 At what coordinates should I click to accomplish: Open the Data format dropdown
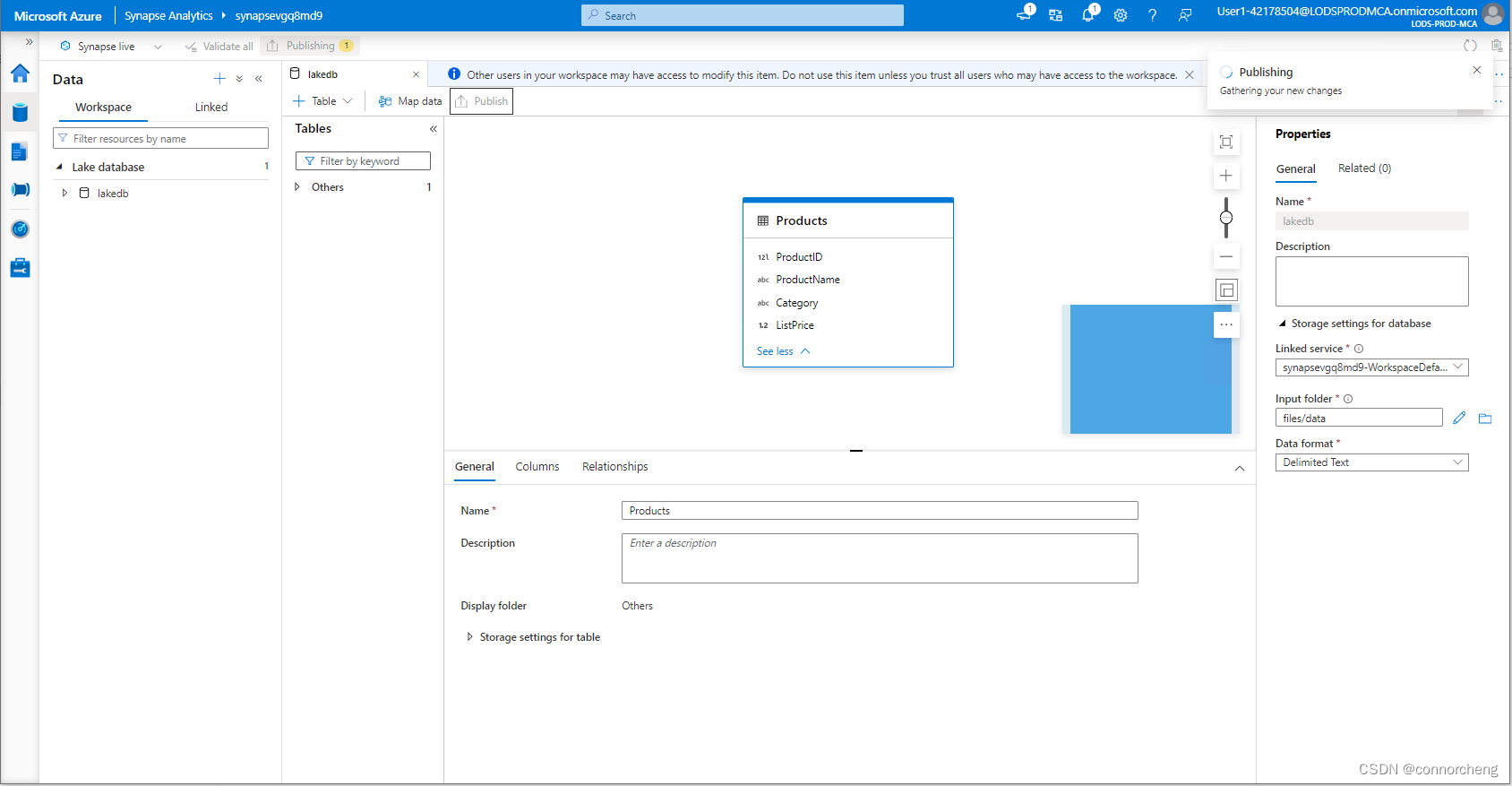(1371, 462)
